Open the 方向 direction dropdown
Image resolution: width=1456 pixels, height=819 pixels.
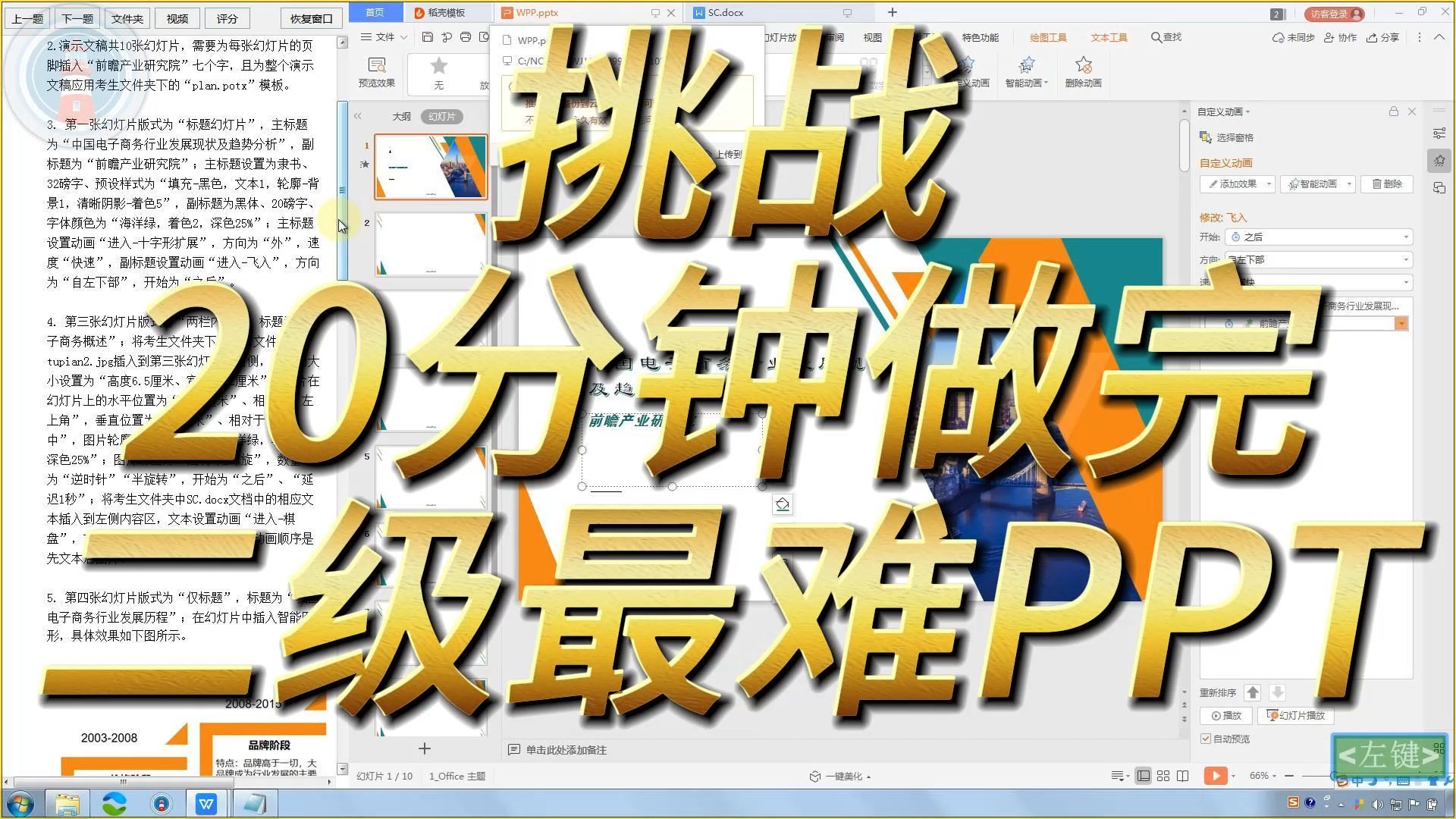(1319, 259)
